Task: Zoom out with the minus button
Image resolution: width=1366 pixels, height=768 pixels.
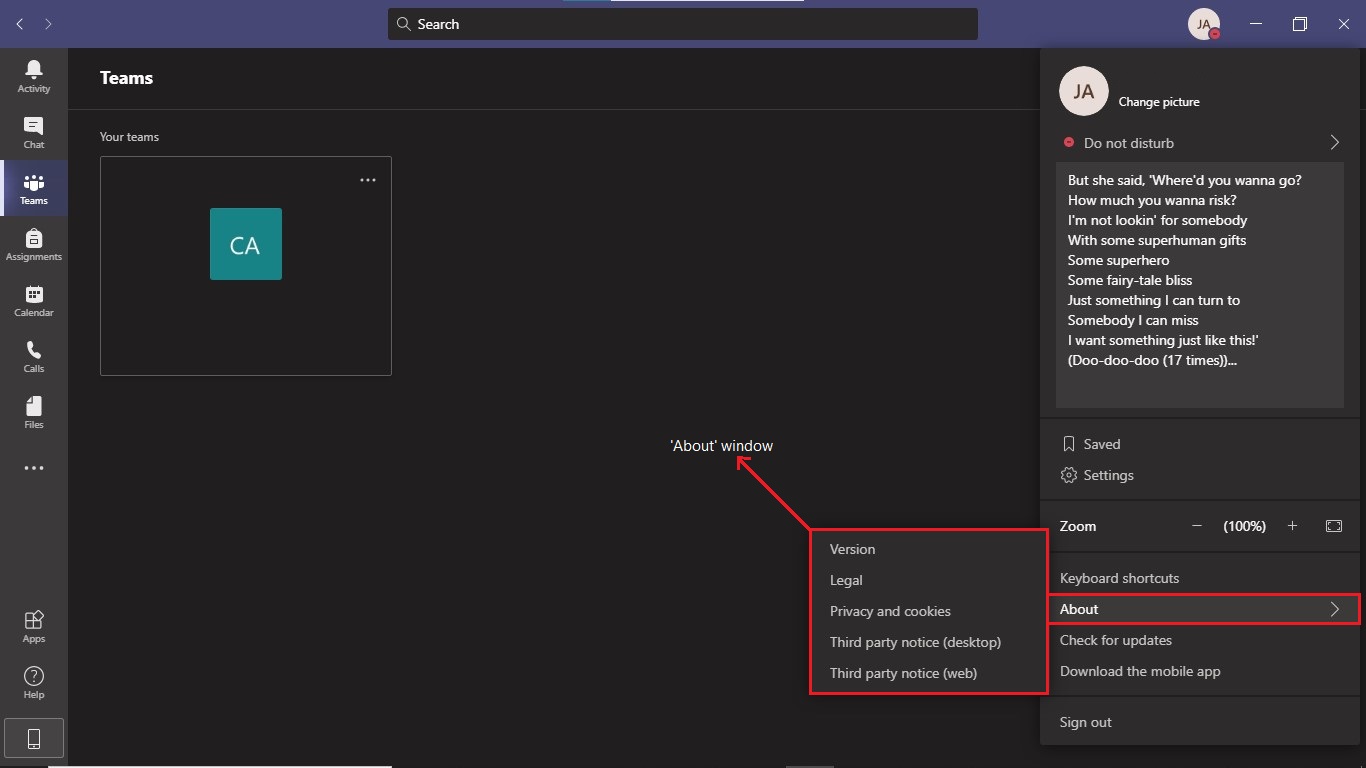Action: [x=1197, y=526]
